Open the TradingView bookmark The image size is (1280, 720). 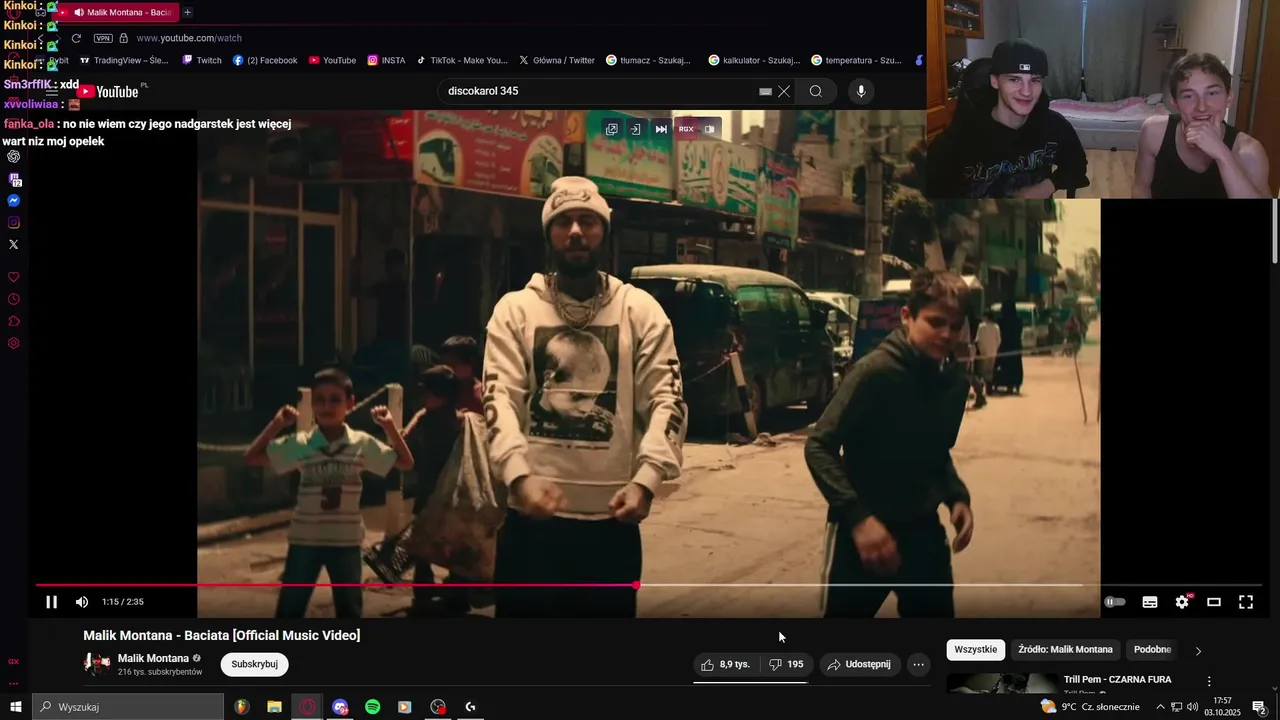(124, 60)
